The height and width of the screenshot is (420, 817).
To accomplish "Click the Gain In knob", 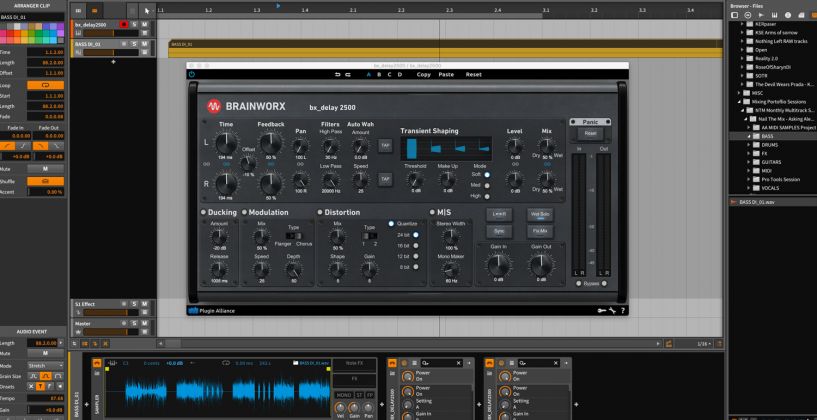I will (499, 265).
